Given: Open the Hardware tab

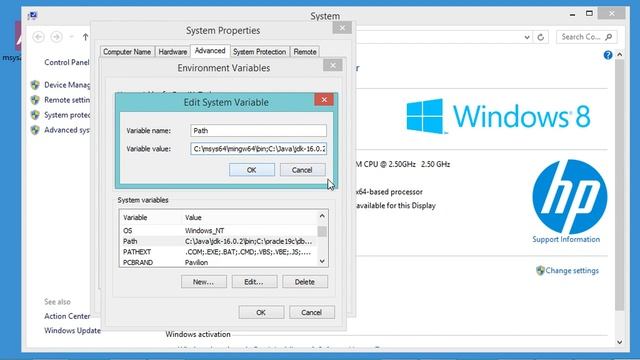Looking at the screenshot, I should tap(173, 52).
